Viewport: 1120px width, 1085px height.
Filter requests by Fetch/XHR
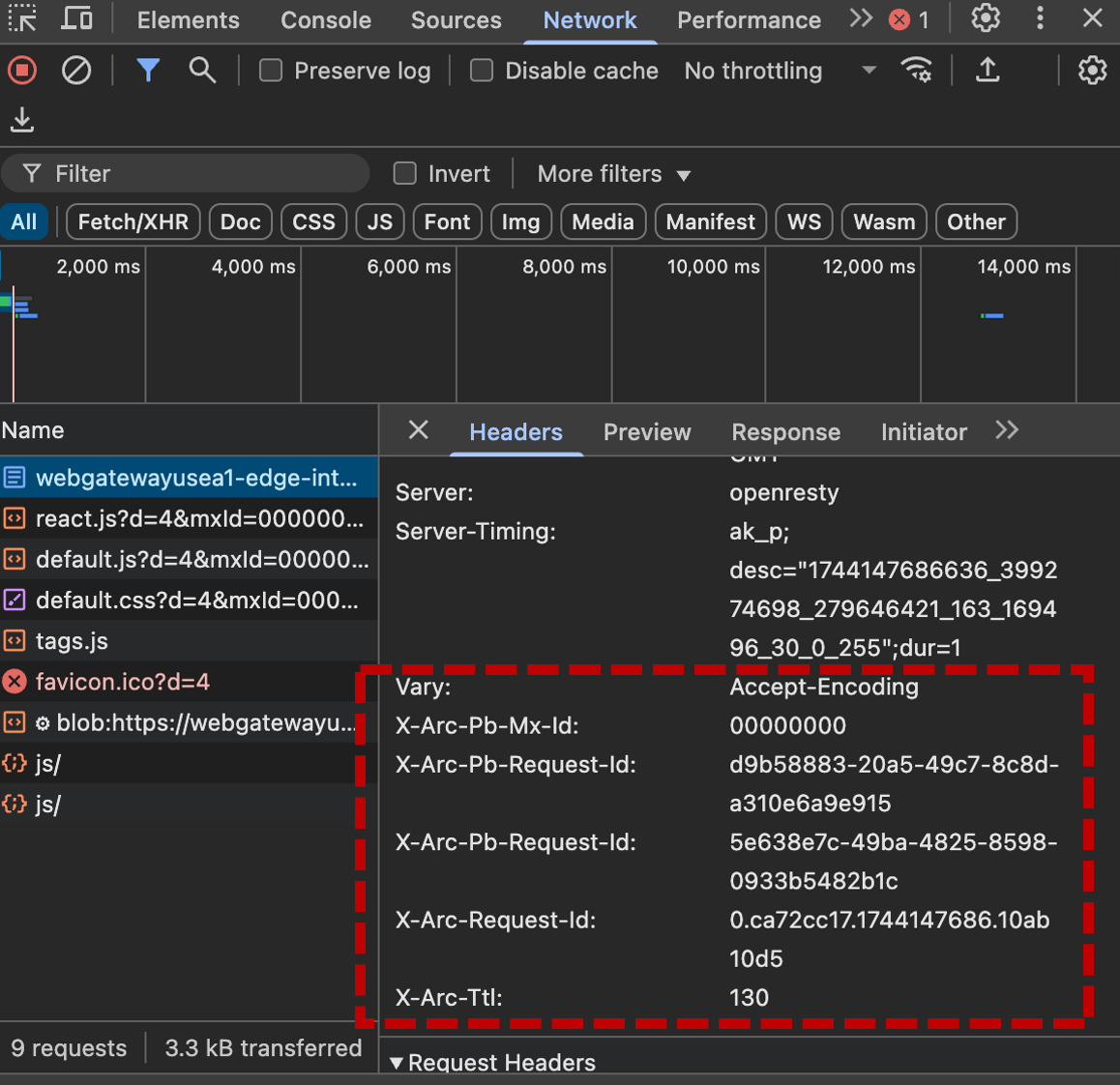(x=133, y=221)
